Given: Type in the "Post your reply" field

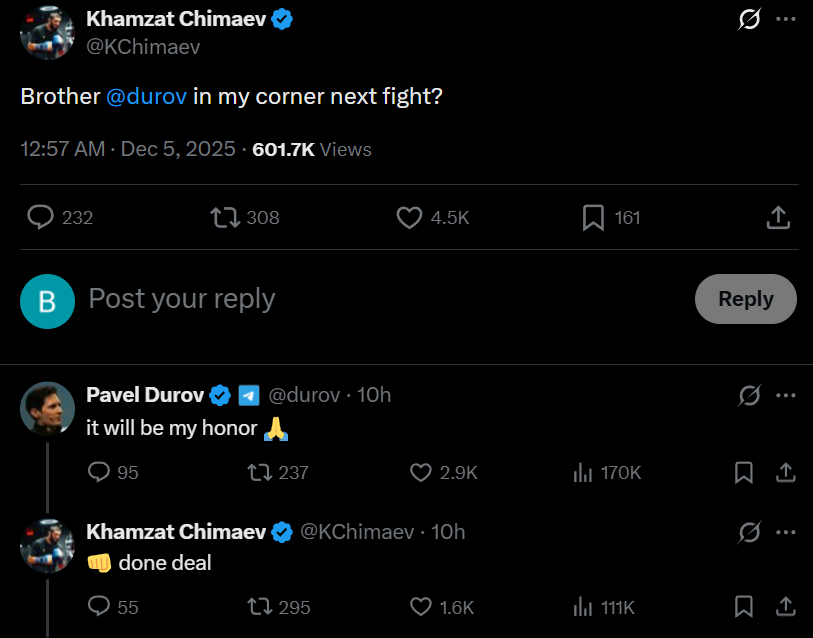Looking at the screenshot, I should click(x=380, y=299).
